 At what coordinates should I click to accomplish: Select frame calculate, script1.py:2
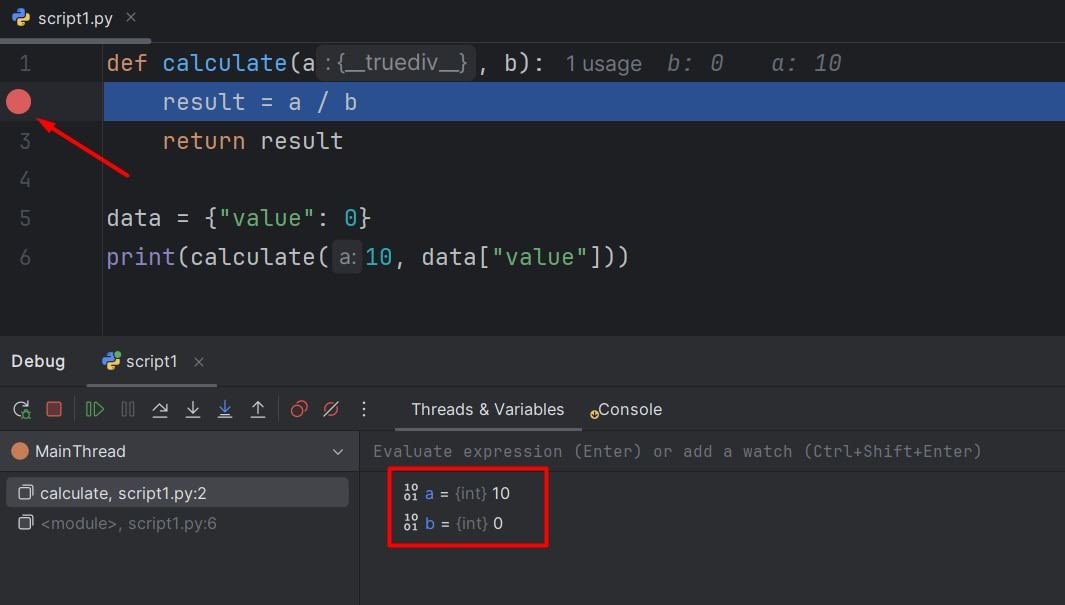pyautogui.click(x=177, y=493)
